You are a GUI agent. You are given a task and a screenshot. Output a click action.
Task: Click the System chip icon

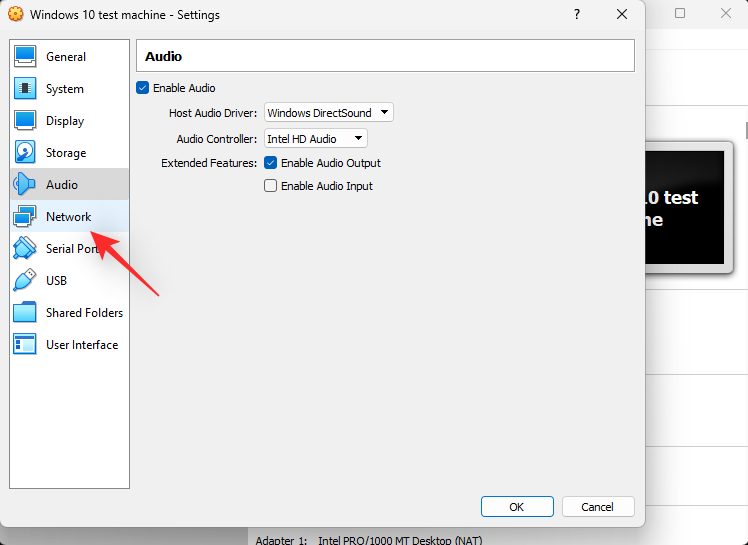point(25,89)
